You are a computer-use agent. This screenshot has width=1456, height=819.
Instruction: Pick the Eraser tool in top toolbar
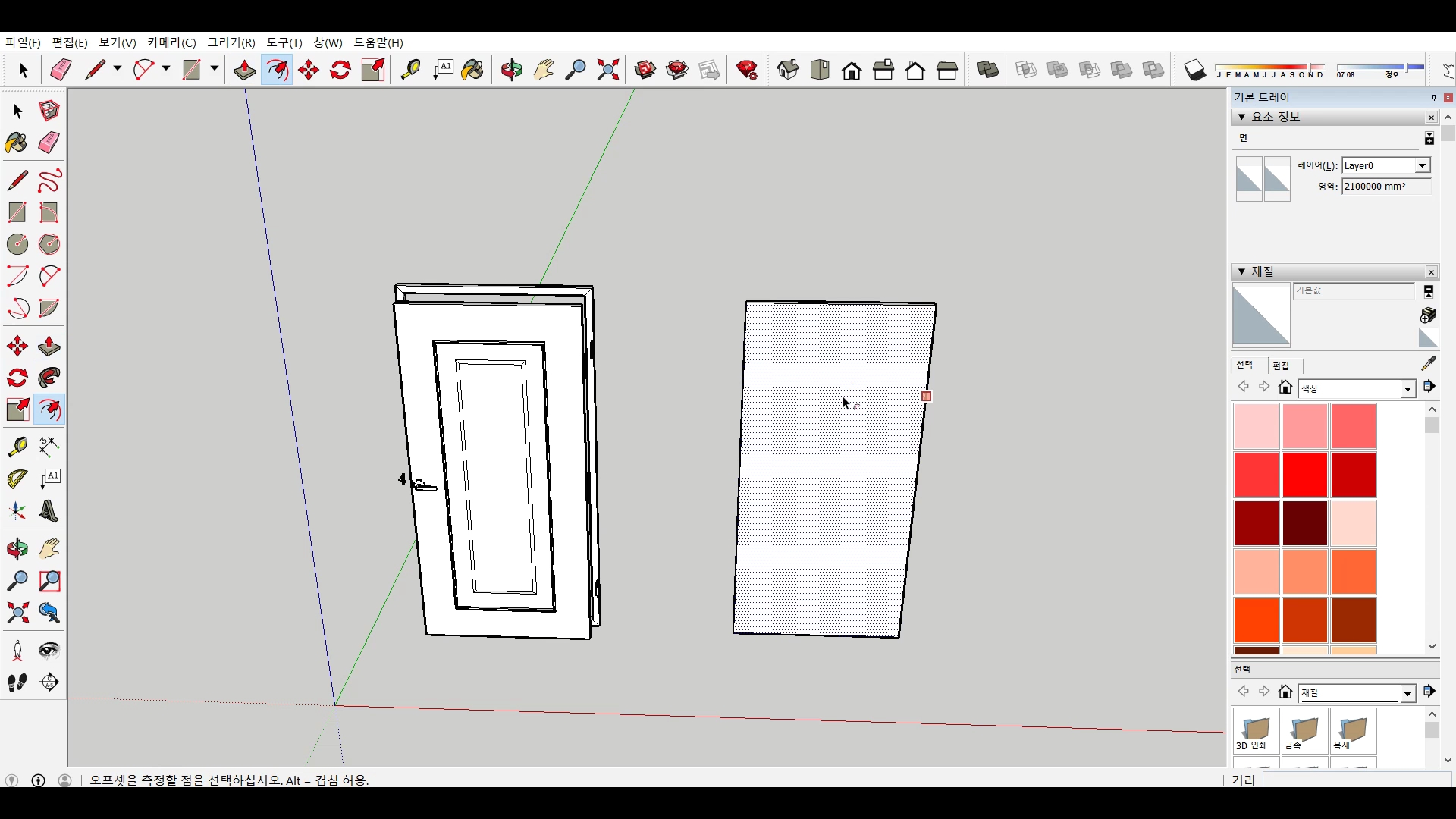point(61,71)
